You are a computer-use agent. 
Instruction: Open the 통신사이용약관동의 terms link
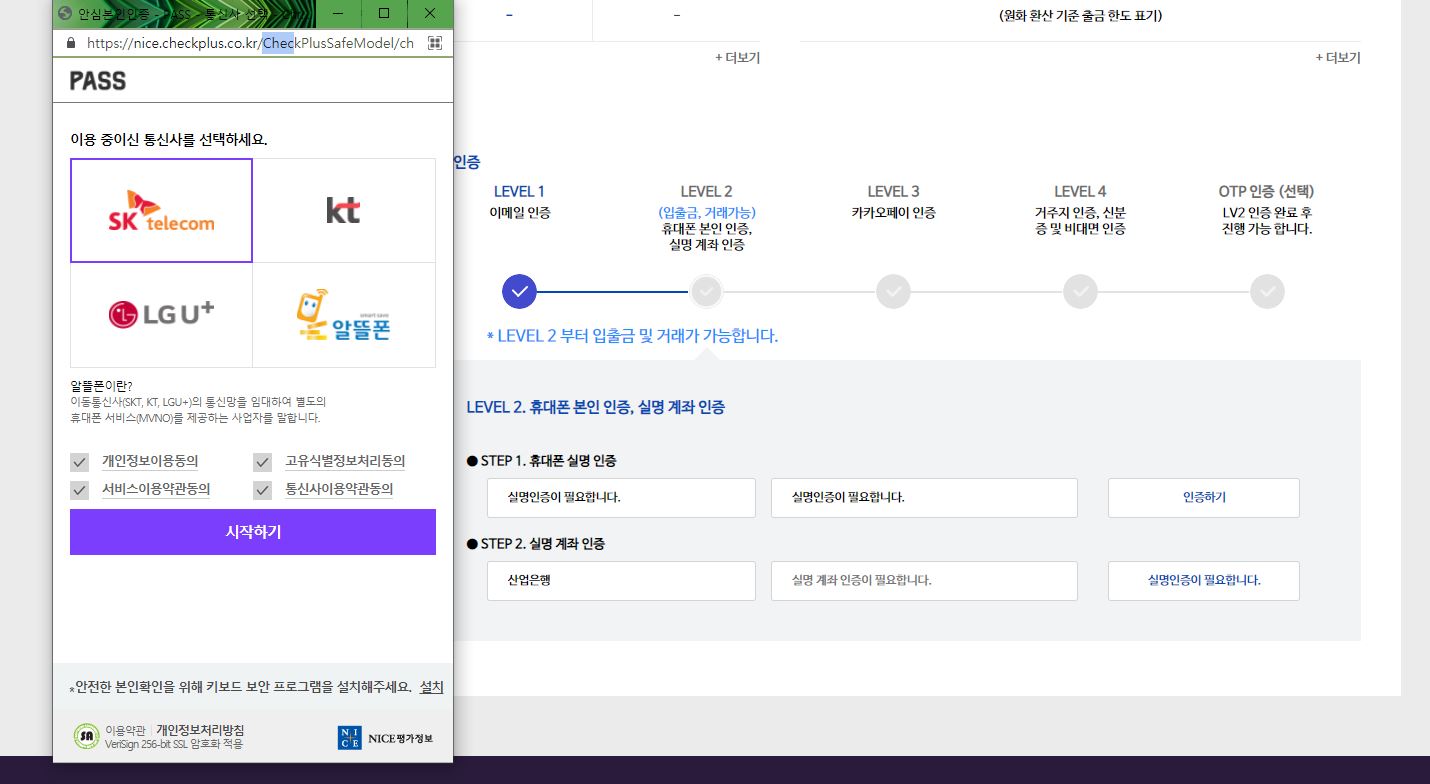pos(339,489)
